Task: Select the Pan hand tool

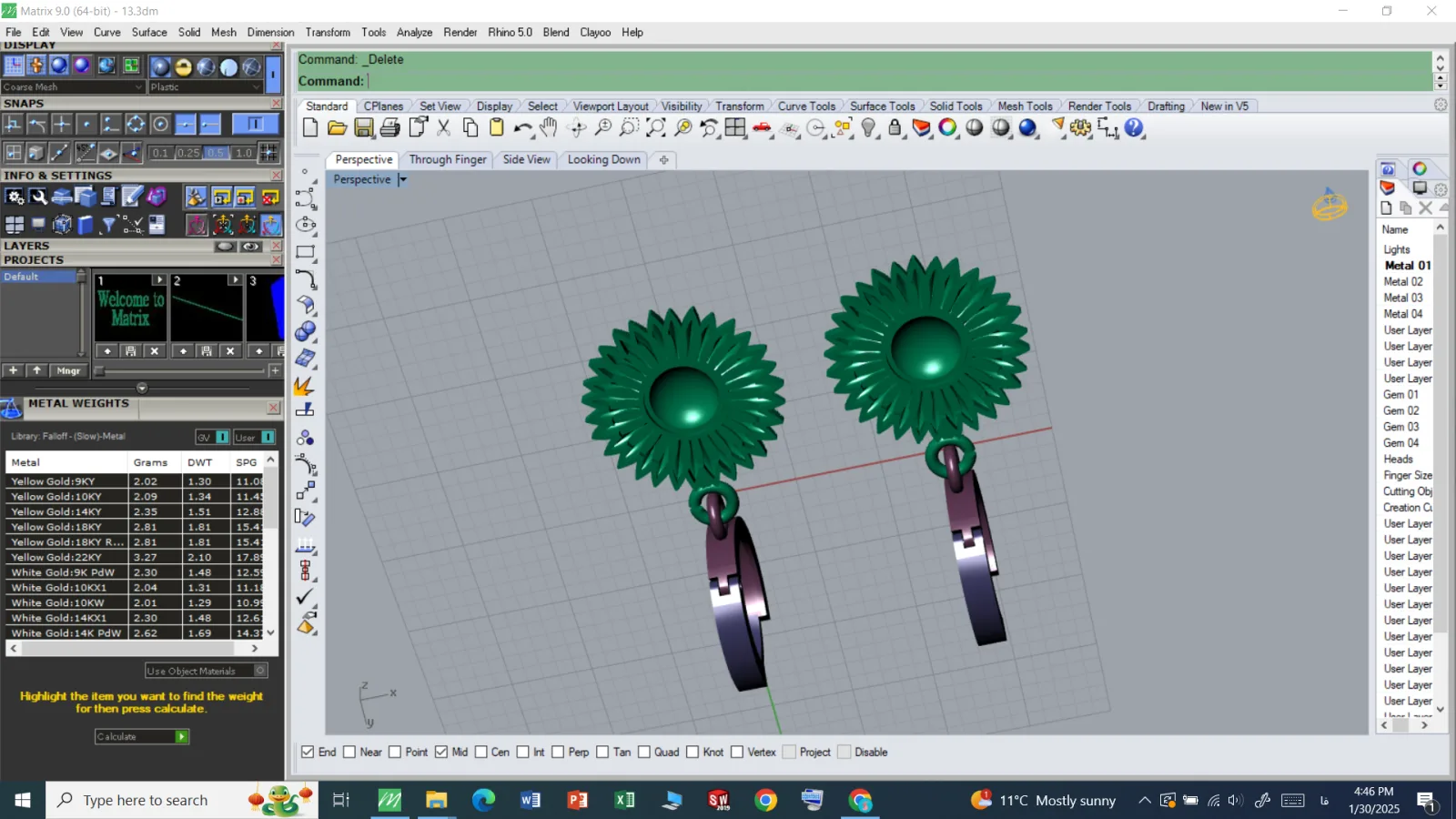Action: tap(549, 128)
